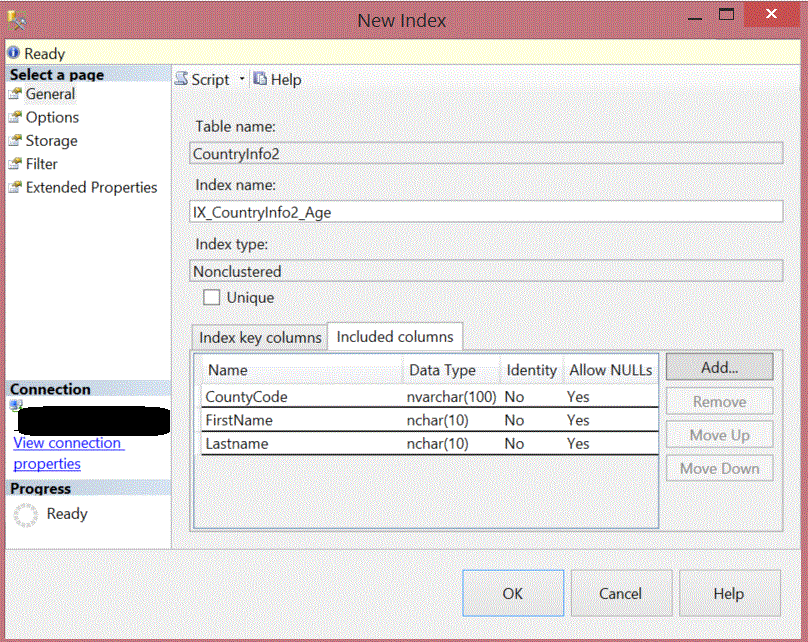Click the Table name field CountryInfo2
Image resolution: width=808 pixels, height=642 pixels.
[x=486, y=154]
